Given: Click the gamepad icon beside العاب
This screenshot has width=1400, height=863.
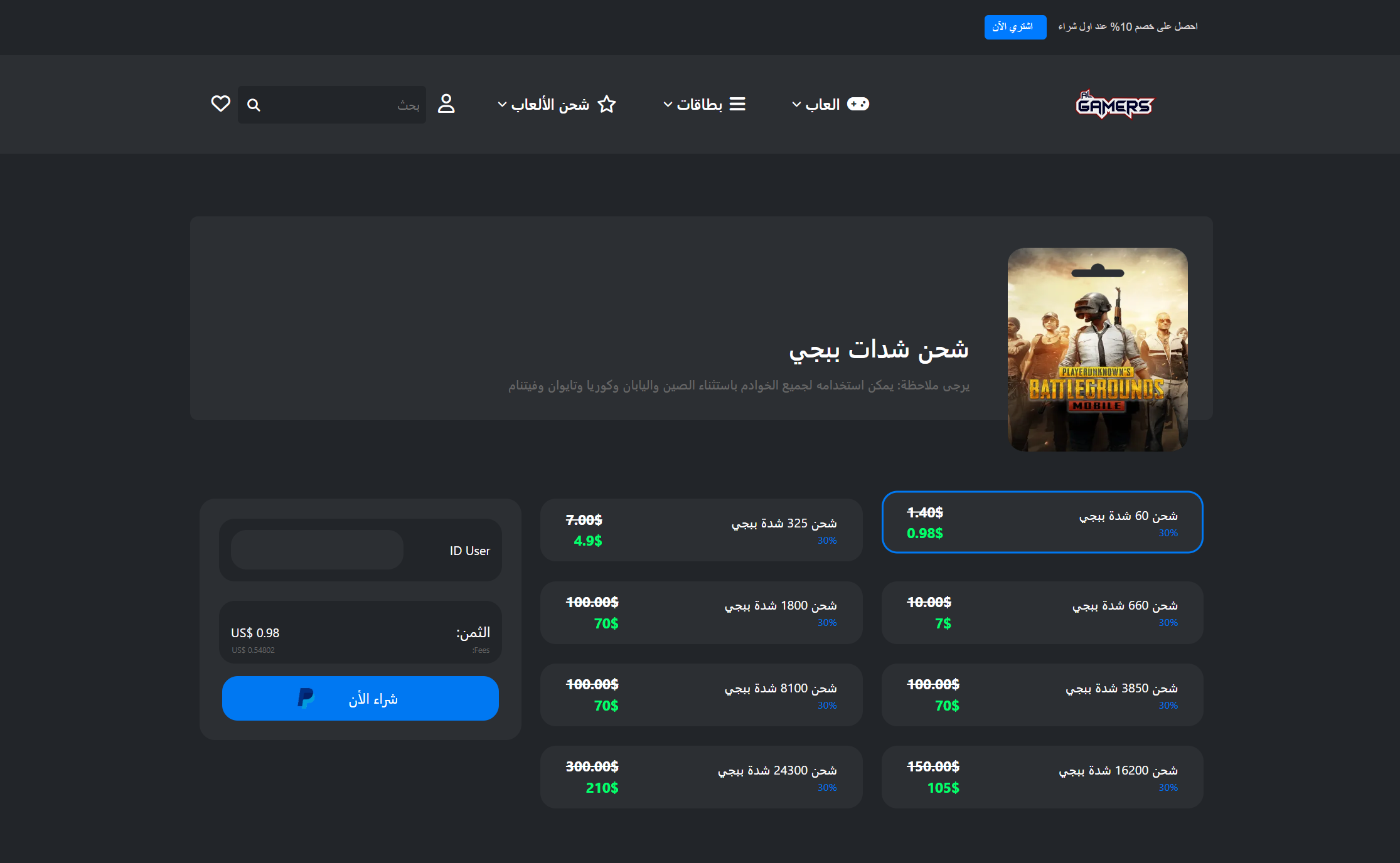Looking at the screenshot, I should 858,104.
